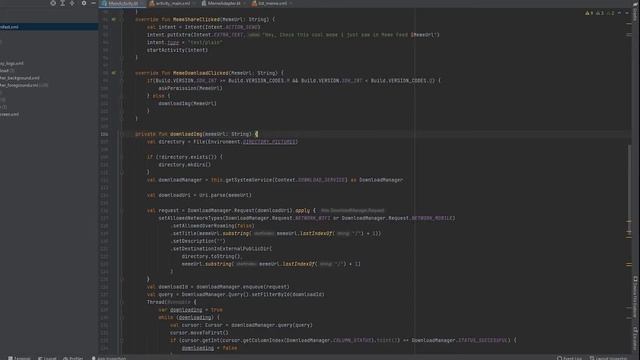This screenshot has height=360, width=640.
Task: Open the Emulator side panel
Action: 636,338
